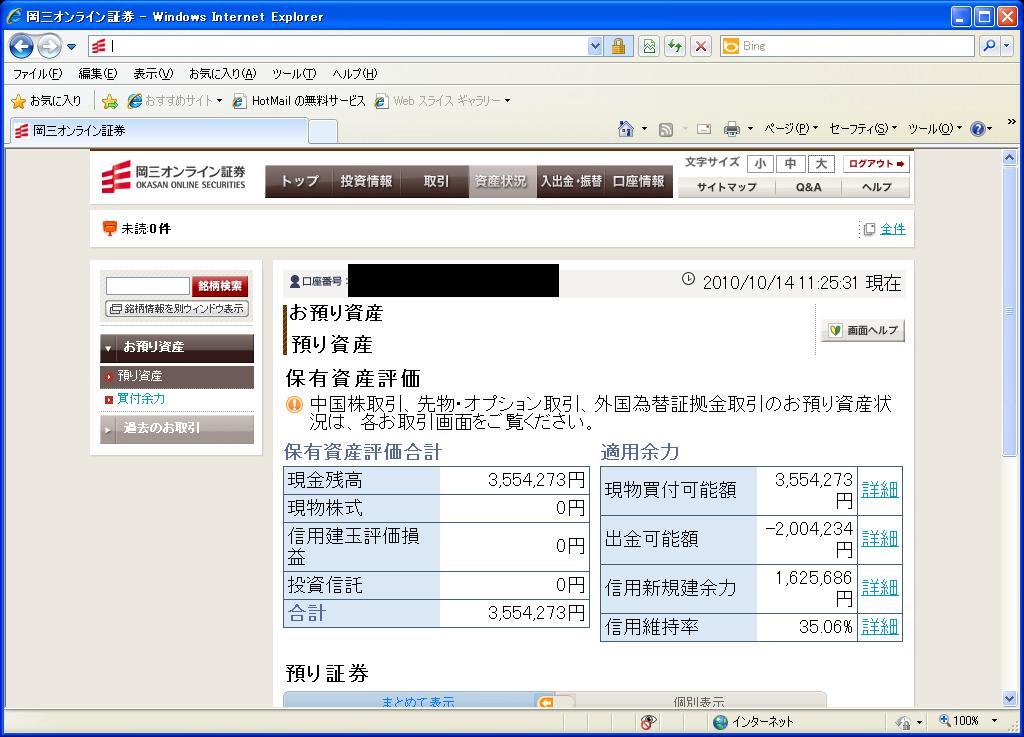This screenshot has width=1024, height=737.
Task: Click the Refresh page icon
Action: (675, 46)
